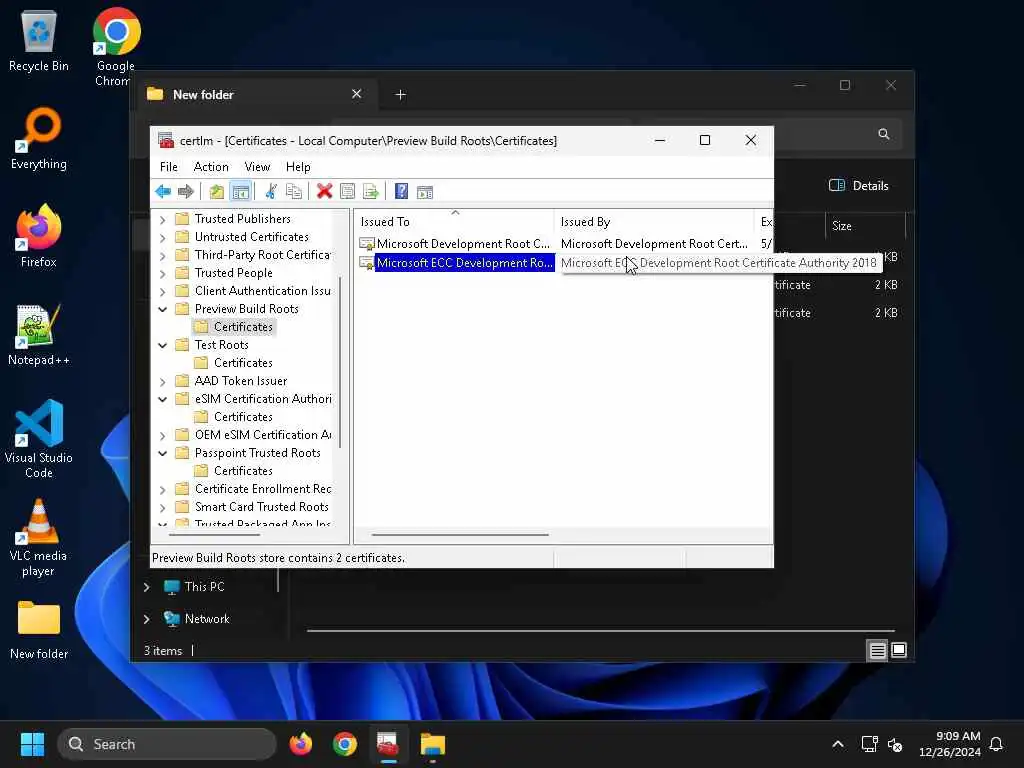Open Everything search desktop icon

(x=39, y=138)
